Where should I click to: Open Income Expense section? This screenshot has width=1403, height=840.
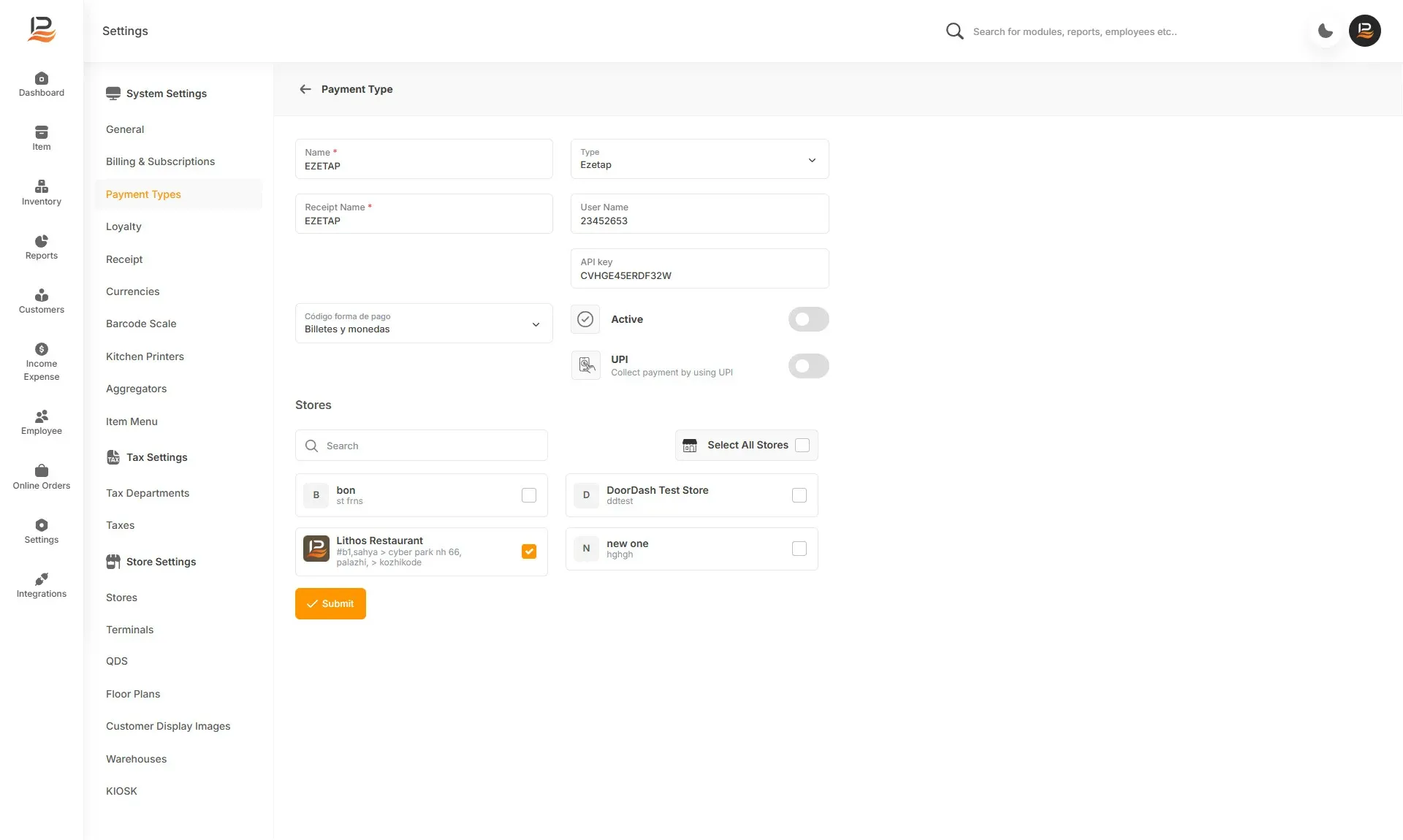click(41, 362)
